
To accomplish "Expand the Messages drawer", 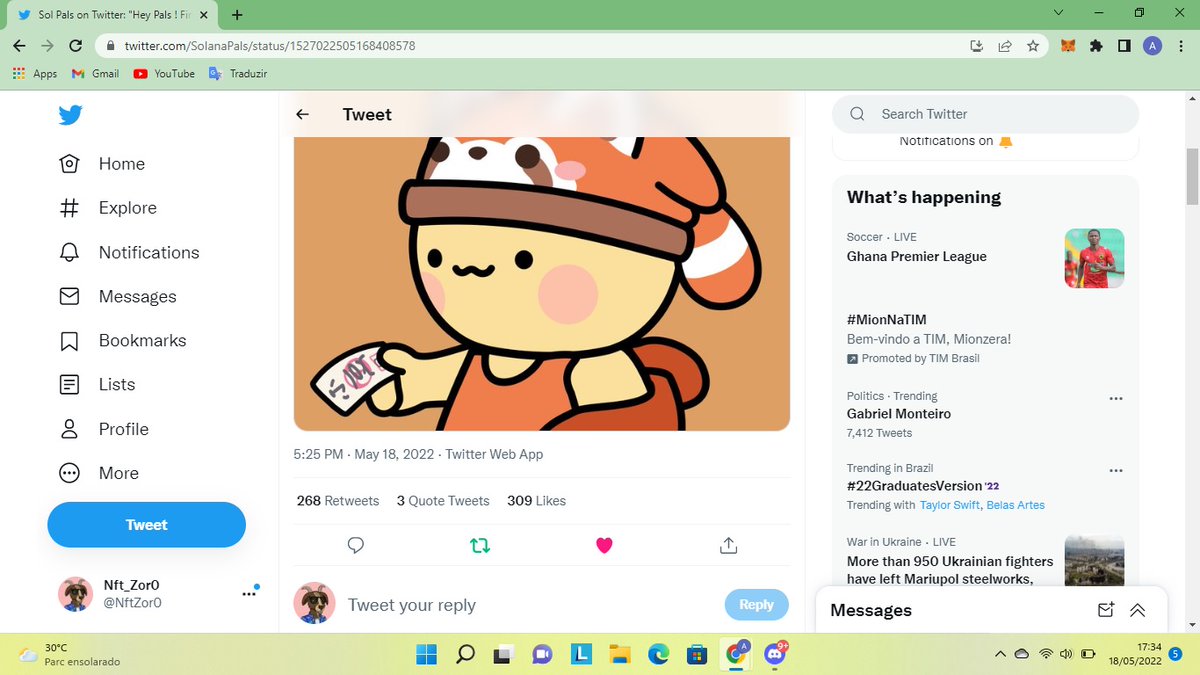I will click(1138, 610).
